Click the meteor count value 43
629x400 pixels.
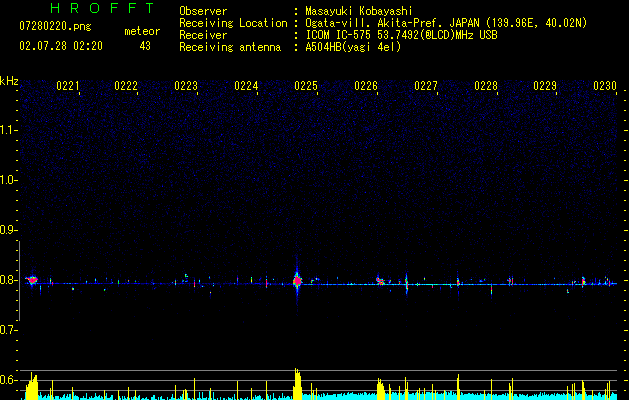pos(145,46)
